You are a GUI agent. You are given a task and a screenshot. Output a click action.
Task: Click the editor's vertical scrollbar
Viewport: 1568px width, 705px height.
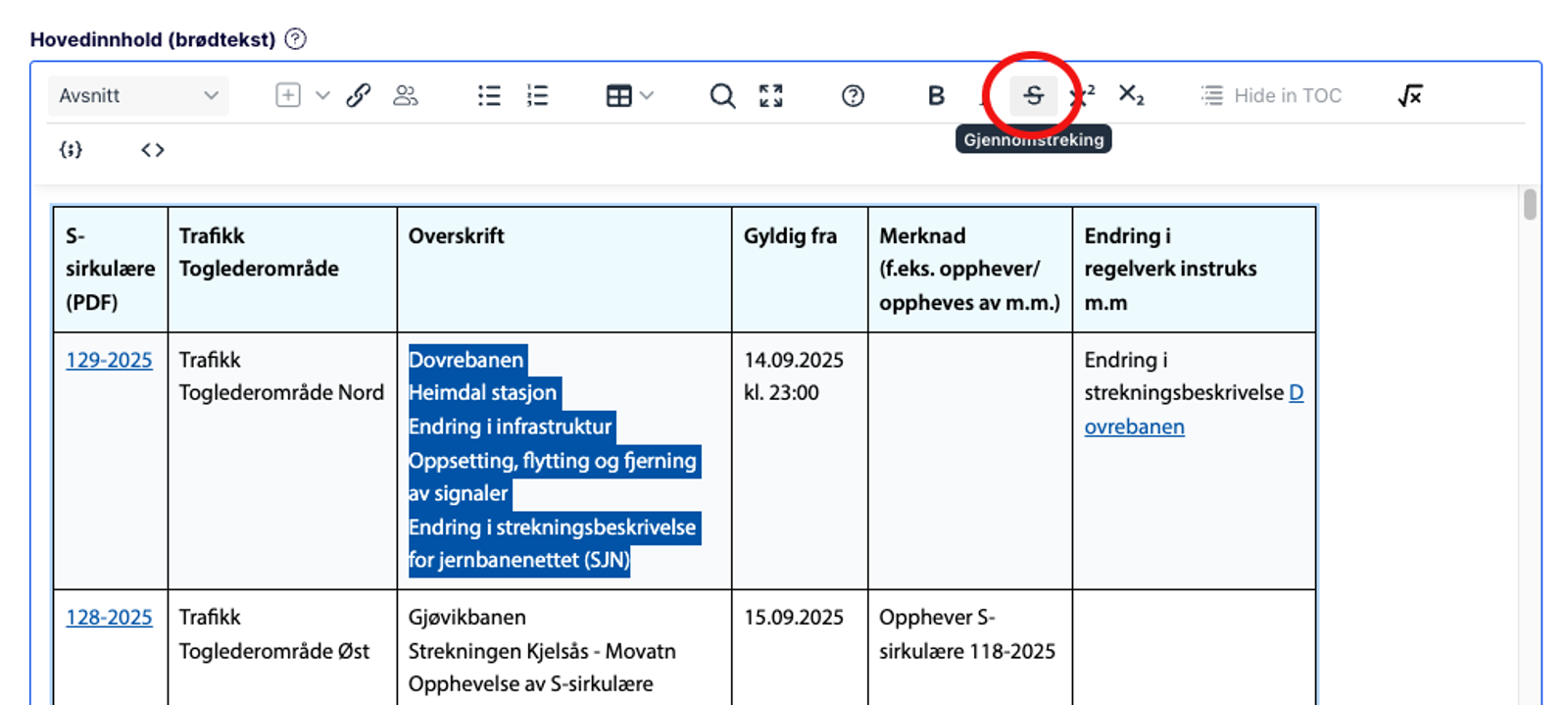point(1529,205)
